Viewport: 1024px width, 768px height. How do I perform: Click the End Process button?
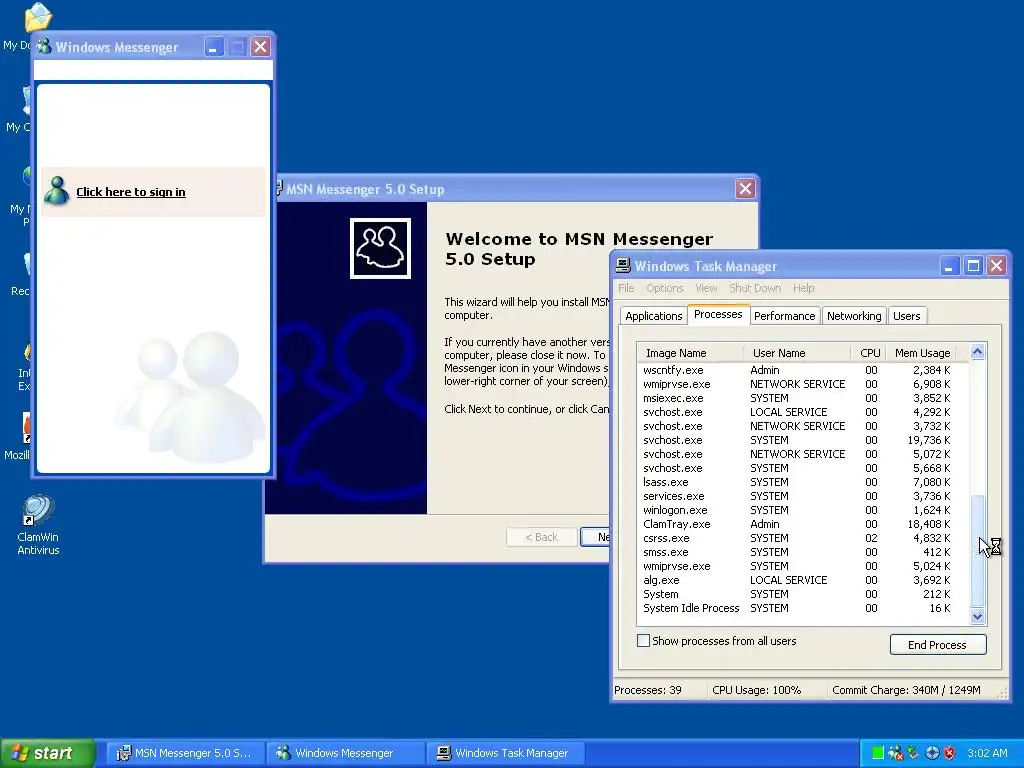coord(938,645)
